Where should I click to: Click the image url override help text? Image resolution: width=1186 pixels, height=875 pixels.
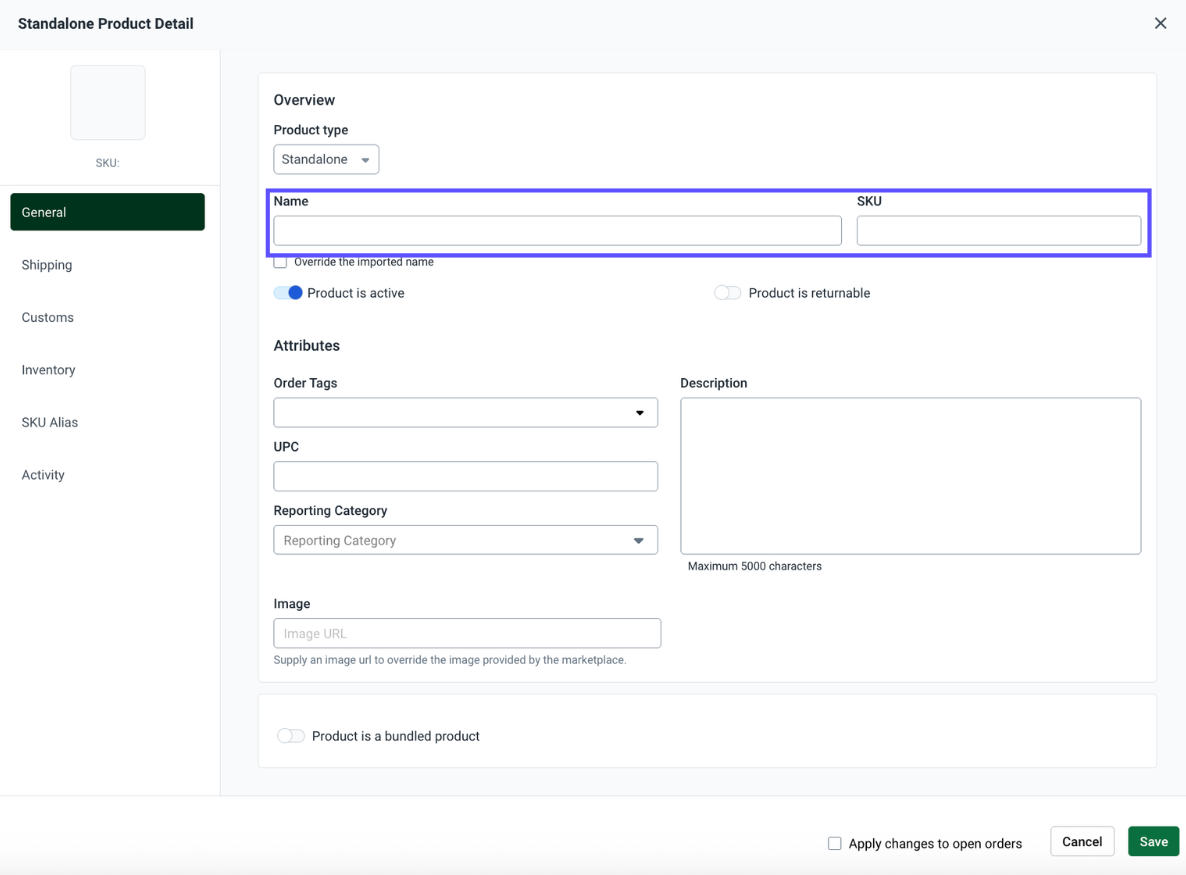[x=450, y=660]
